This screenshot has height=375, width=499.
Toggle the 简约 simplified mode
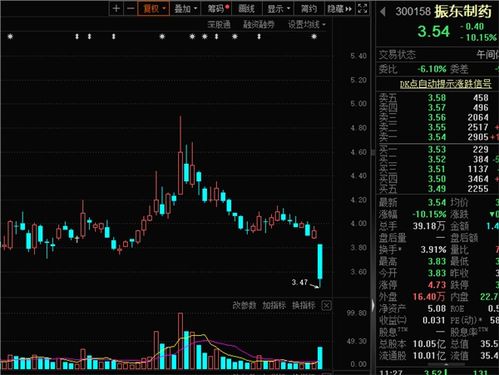(x=309, y=9)
